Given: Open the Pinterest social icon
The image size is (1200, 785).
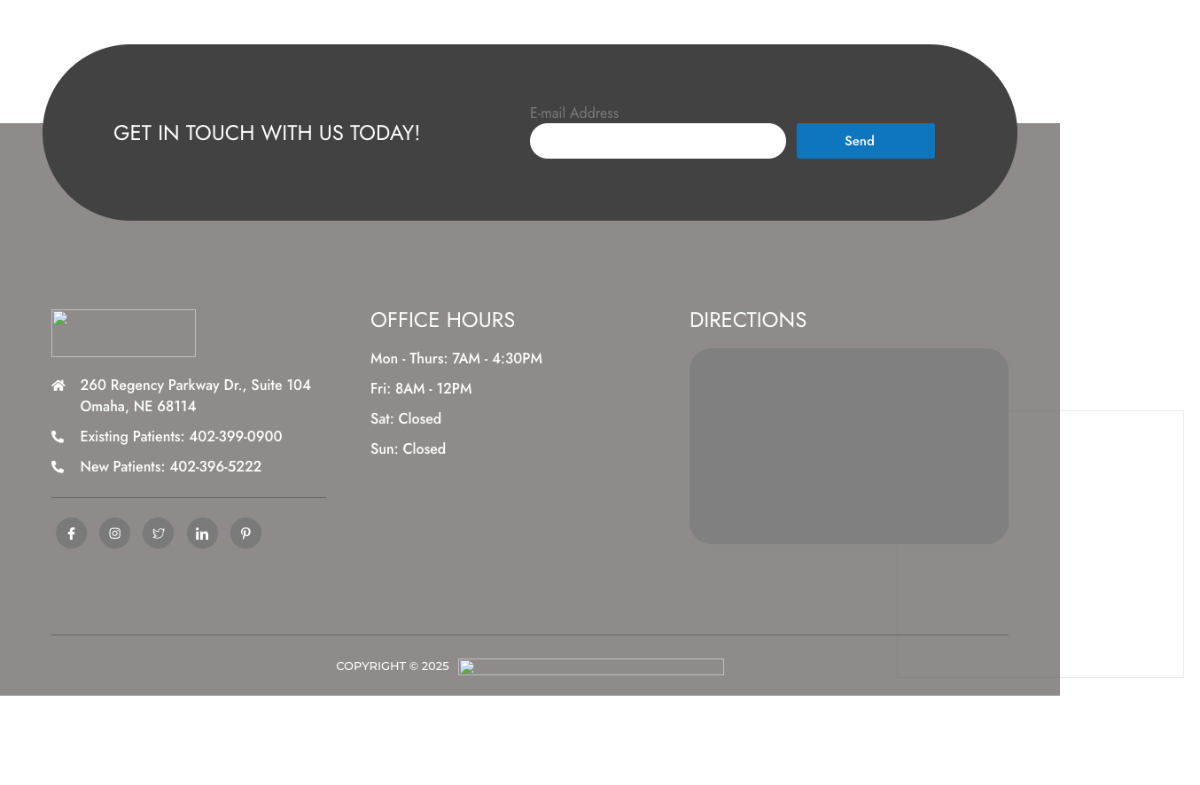Looking at the screenshot, I should coord(246,534).
